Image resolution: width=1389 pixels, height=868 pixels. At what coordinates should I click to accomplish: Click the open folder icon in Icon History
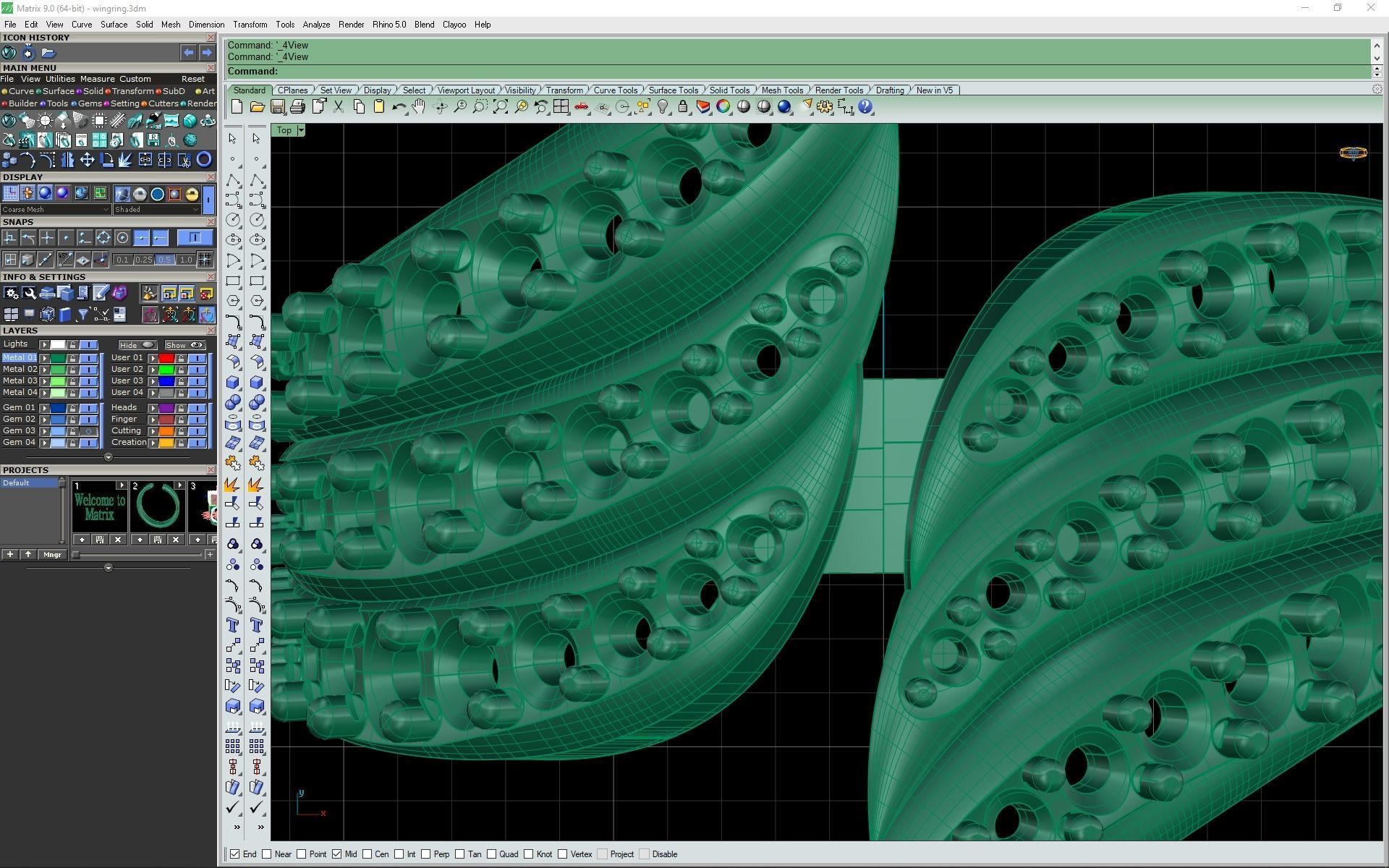coord(48,53)
